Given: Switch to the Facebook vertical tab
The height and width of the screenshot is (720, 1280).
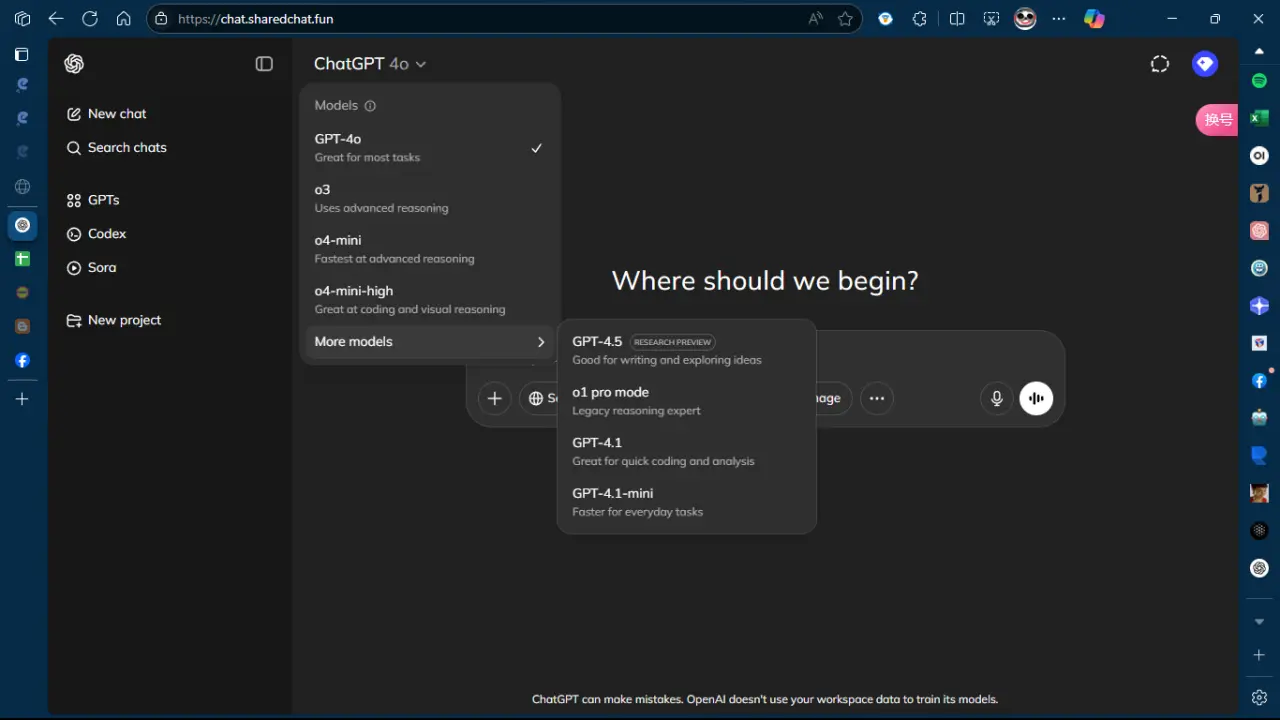Looking at the screenshot, I should [22, 360].
